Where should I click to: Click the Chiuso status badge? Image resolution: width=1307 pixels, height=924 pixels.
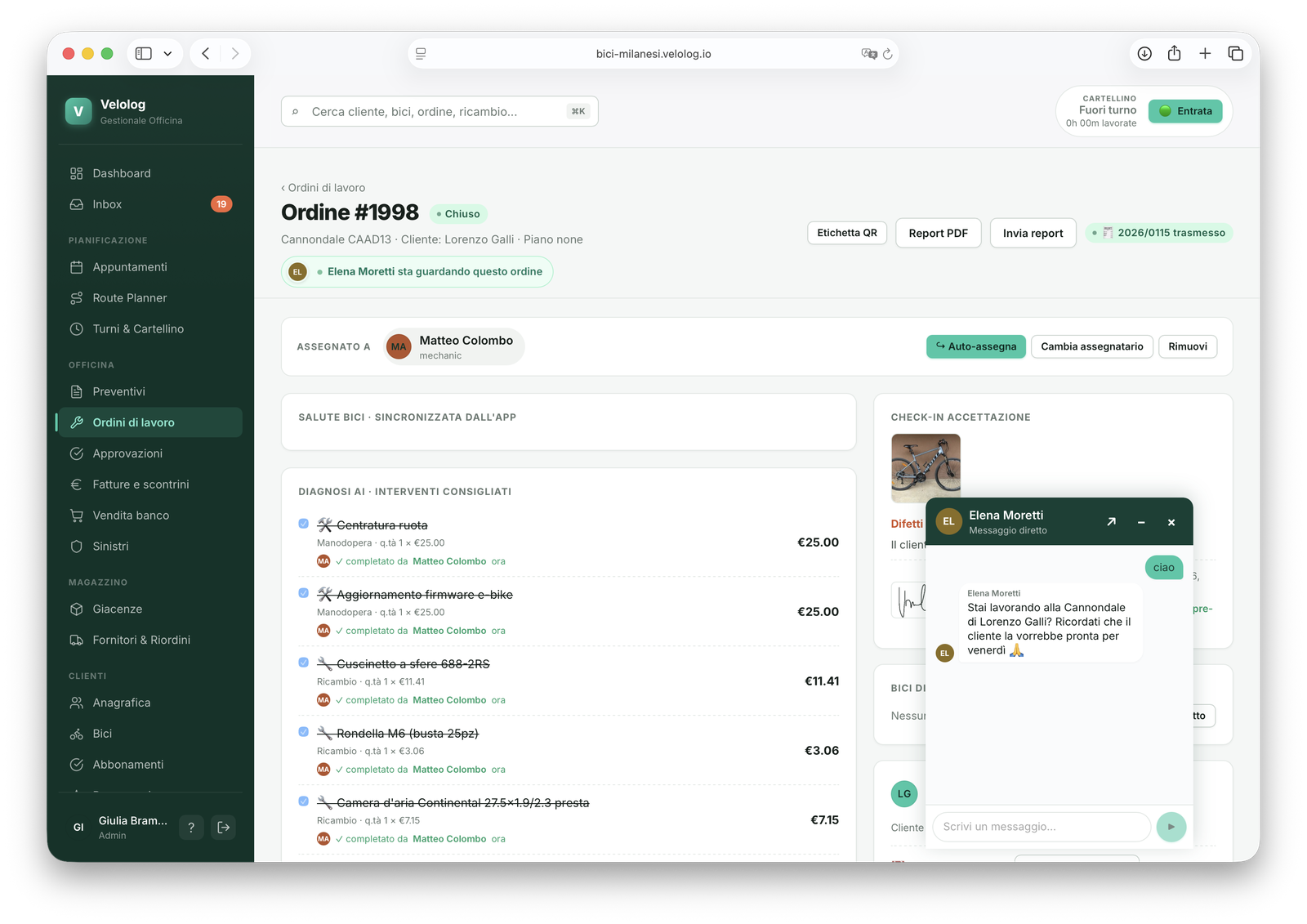pyautogui.click(x=458, y=214)
